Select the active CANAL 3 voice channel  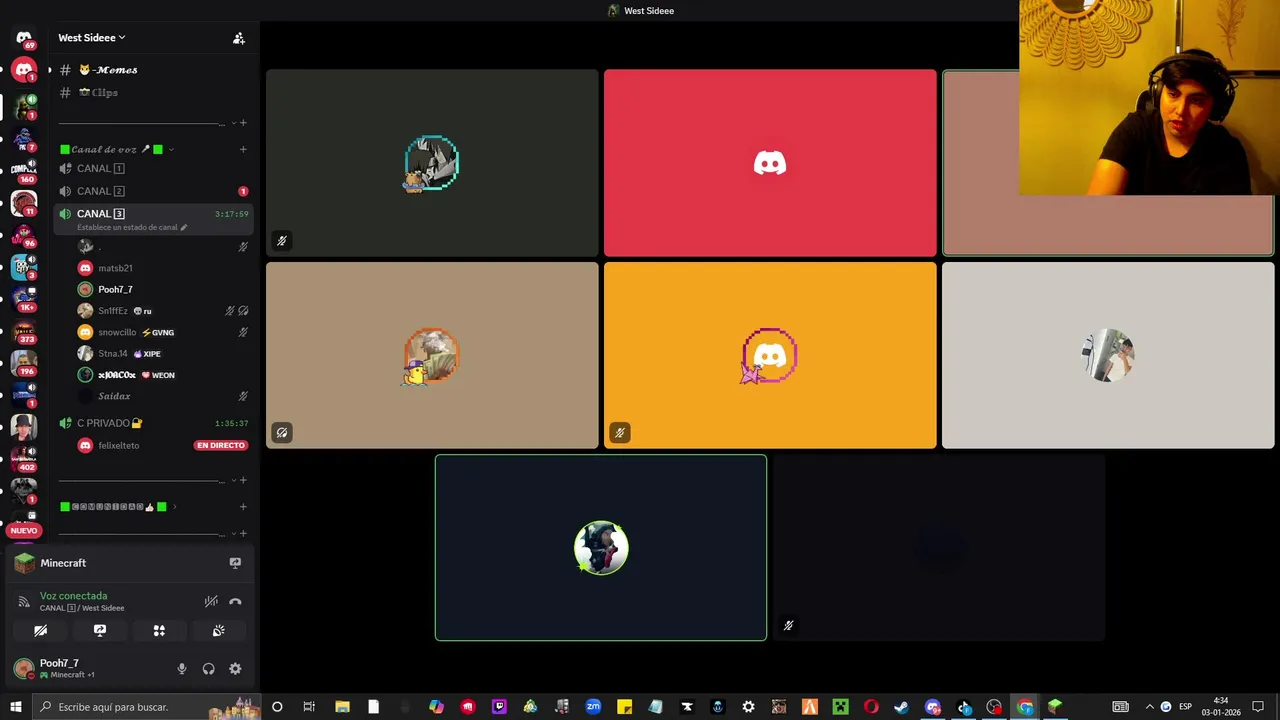(100, 214)
